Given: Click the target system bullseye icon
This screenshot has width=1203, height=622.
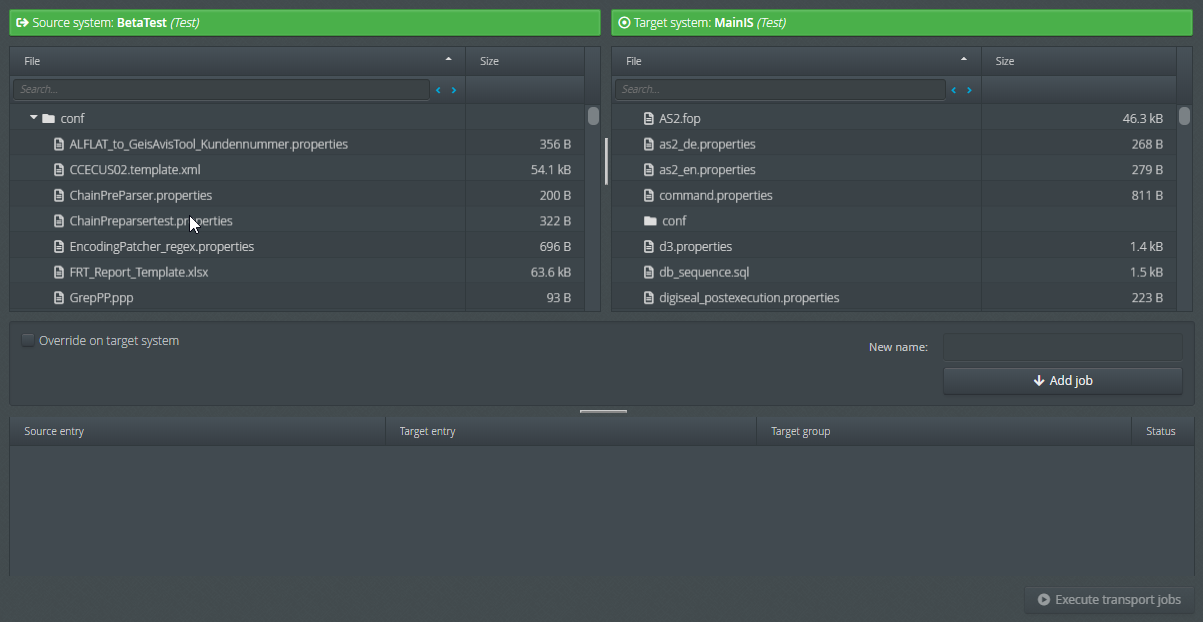Looking at the screenshot, I should [625, 22].
